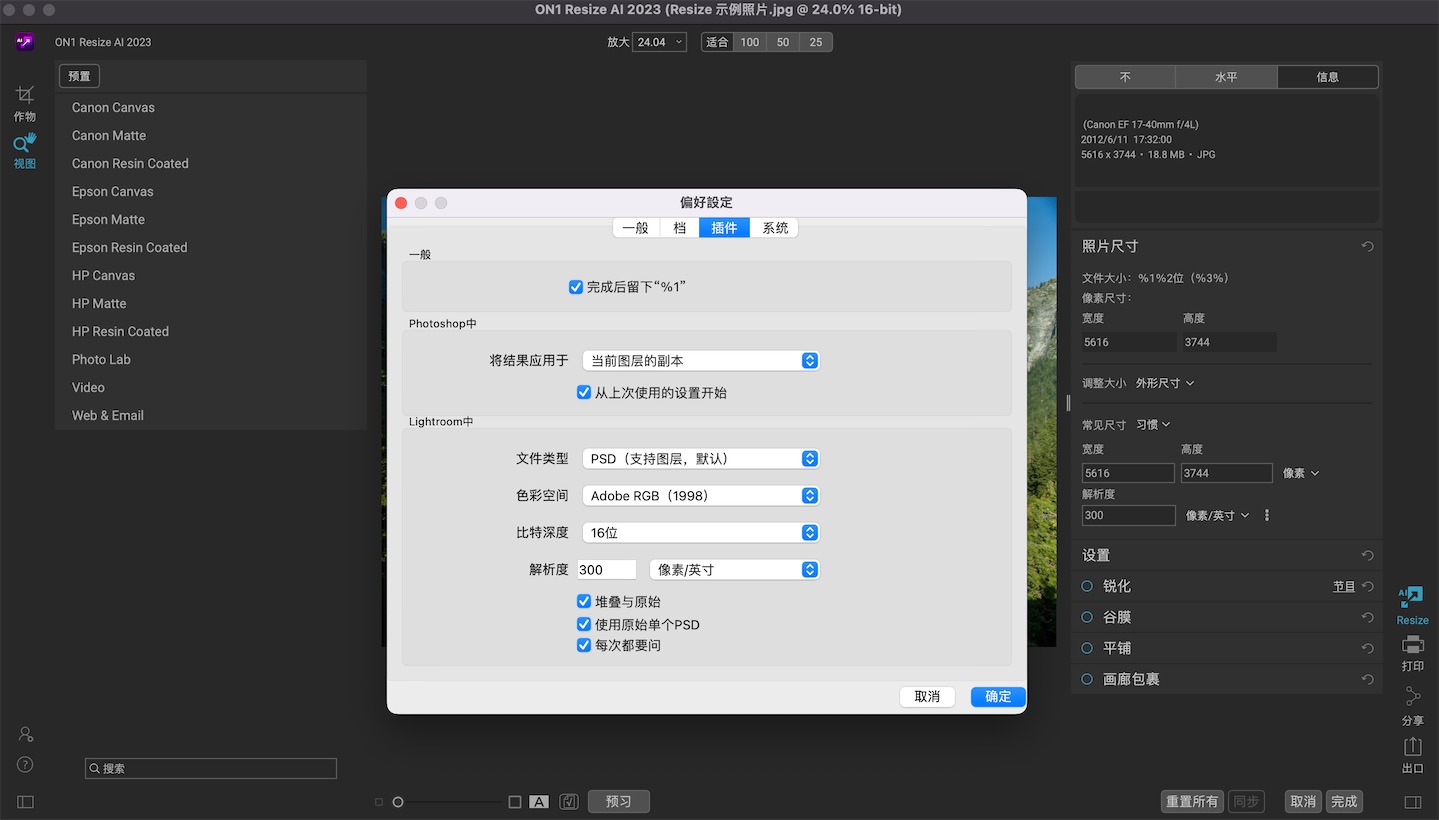The image size is (1439, 820).
Task: Uncheck 使用原始单个PSD checkbox
Action: tap(584, 624)
